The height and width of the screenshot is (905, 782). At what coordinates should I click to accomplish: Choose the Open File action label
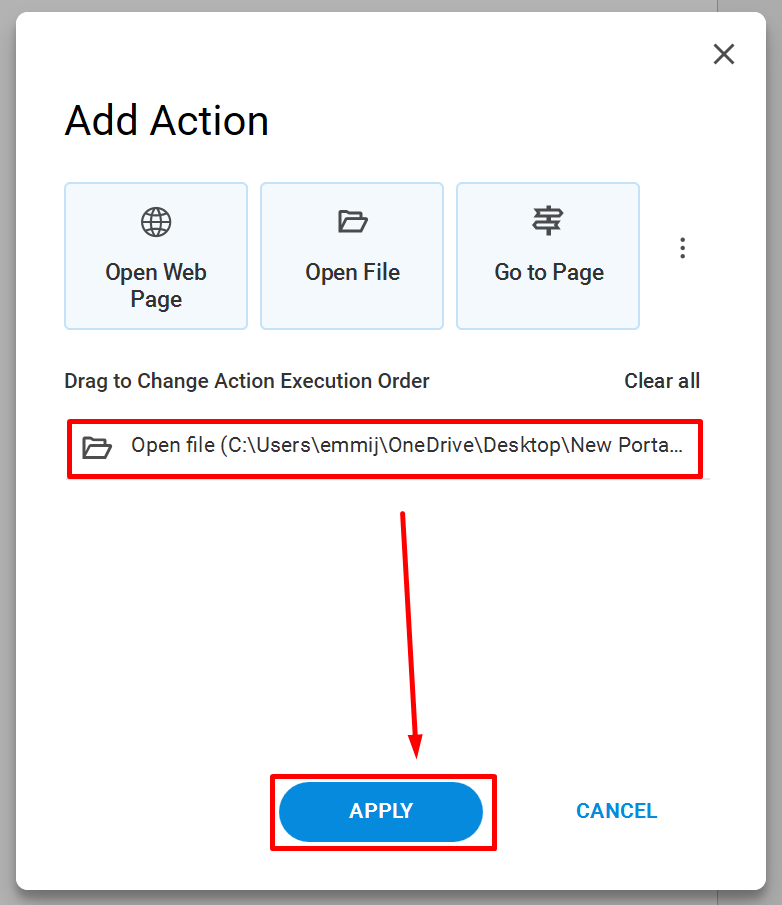pyautogui.click(x=352, y=272)
